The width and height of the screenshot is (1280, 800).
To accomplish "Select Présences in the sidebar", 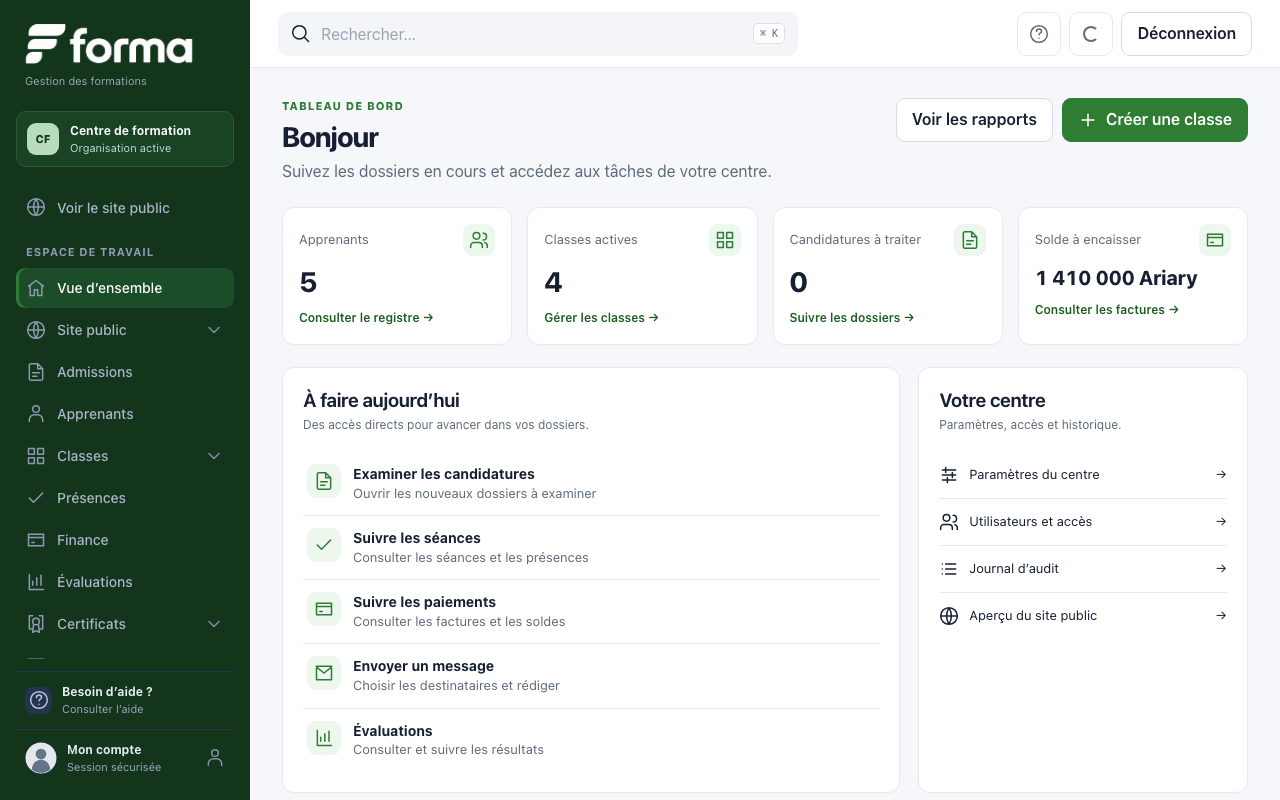I will click(x=125, y=498).
